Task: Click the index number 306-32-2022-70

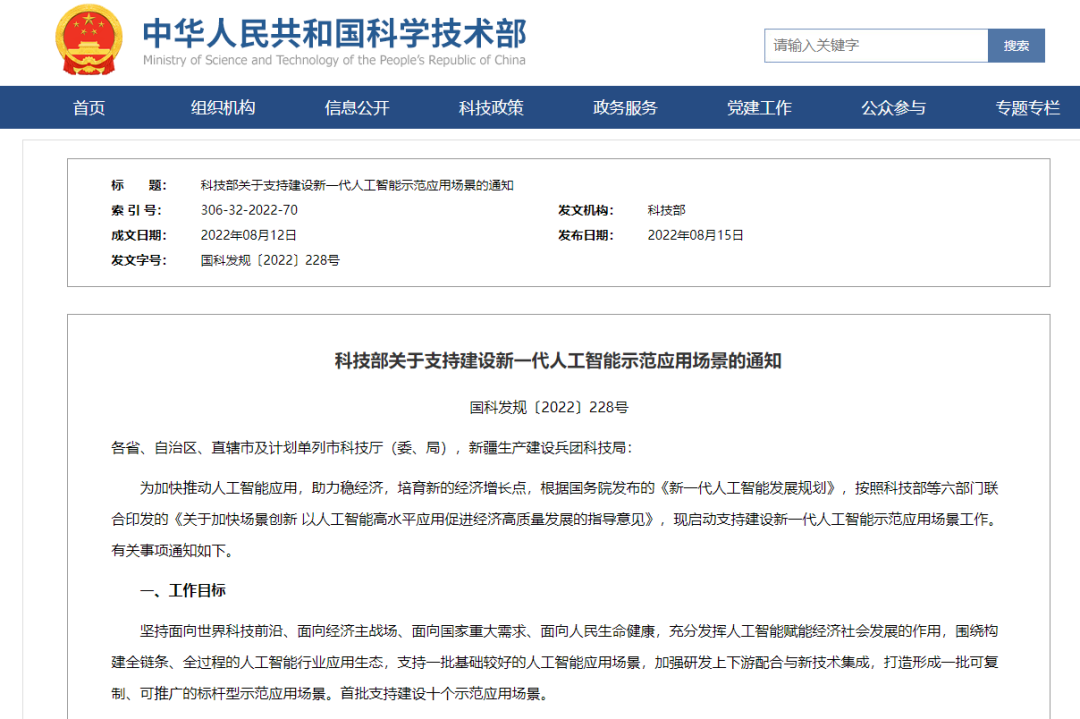Action: (249, 210)
